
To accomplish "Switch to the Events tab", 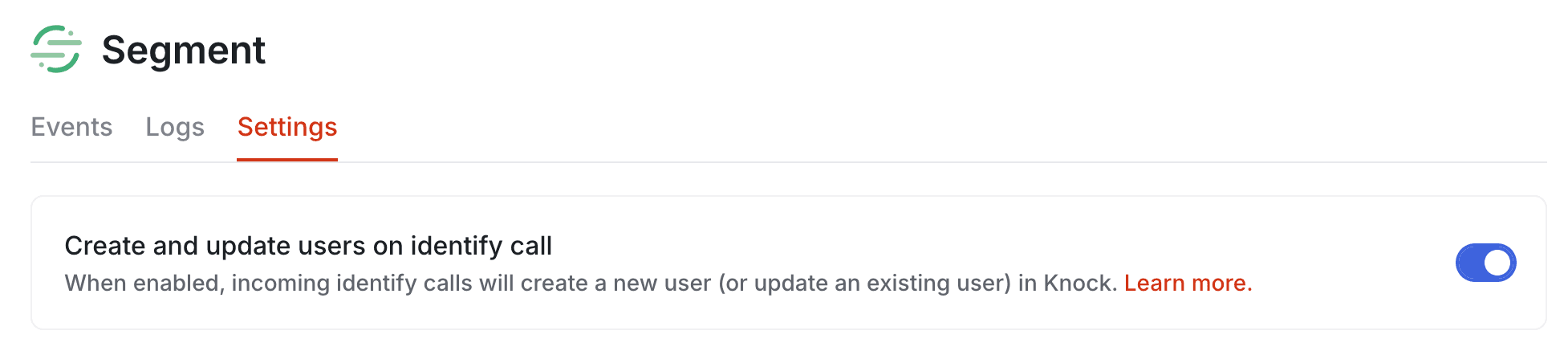I will [x=71, y=127].
